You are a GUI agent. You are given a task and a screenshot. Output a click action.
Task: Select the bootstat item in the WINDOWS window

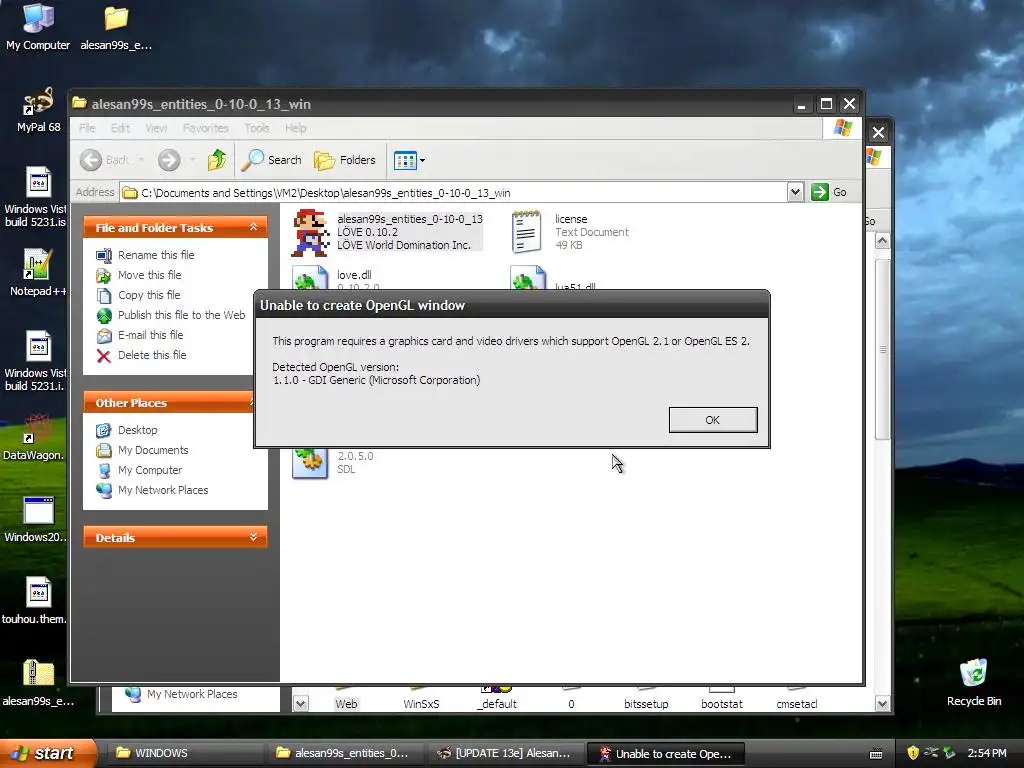coord(722,703)
